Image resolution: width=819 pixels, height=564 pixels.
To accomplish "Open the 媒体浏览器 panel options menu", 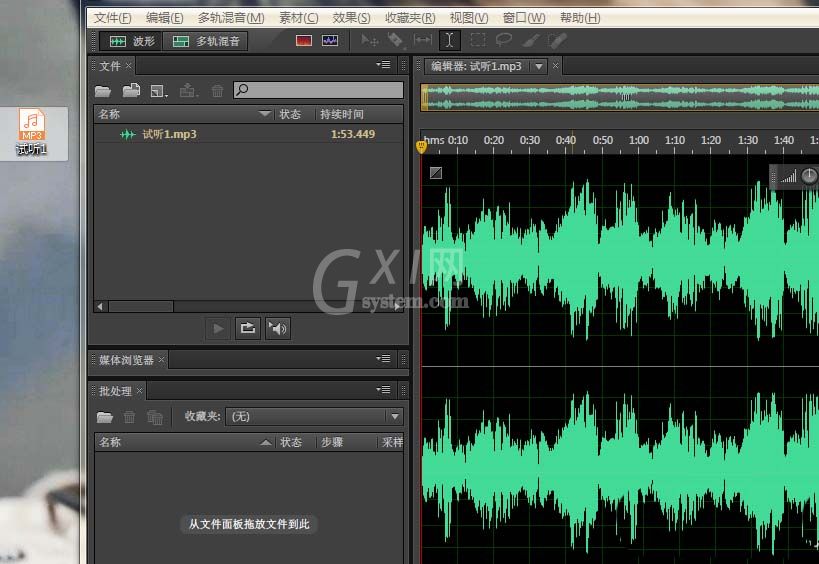I will point(383,358).
